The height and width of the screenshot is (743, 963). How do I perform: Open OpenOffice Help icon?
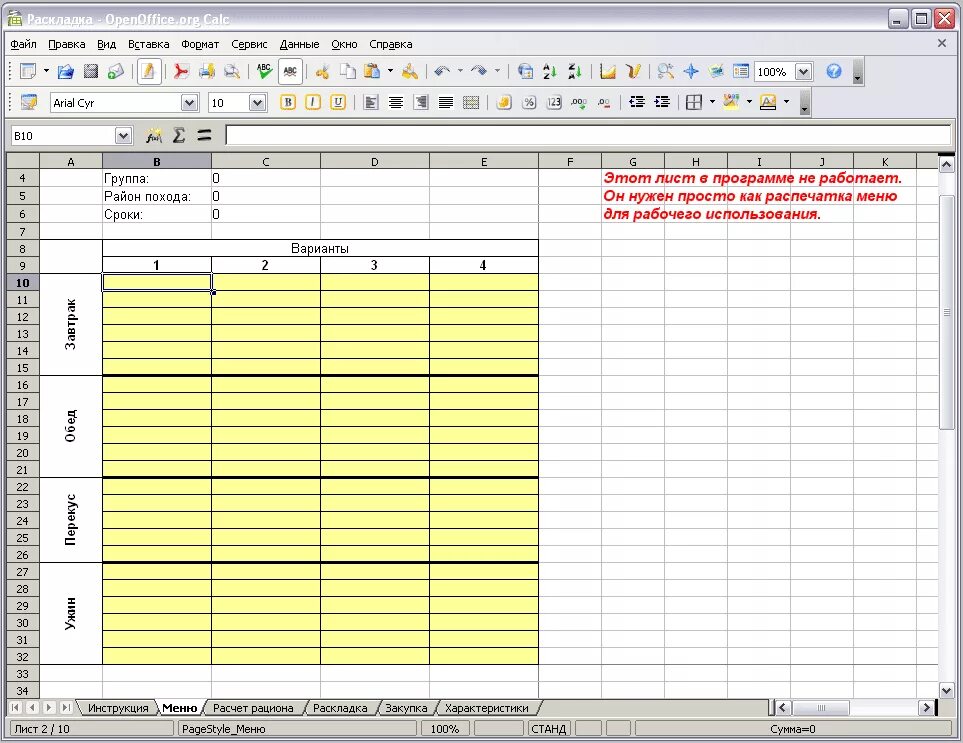(833, 71)
